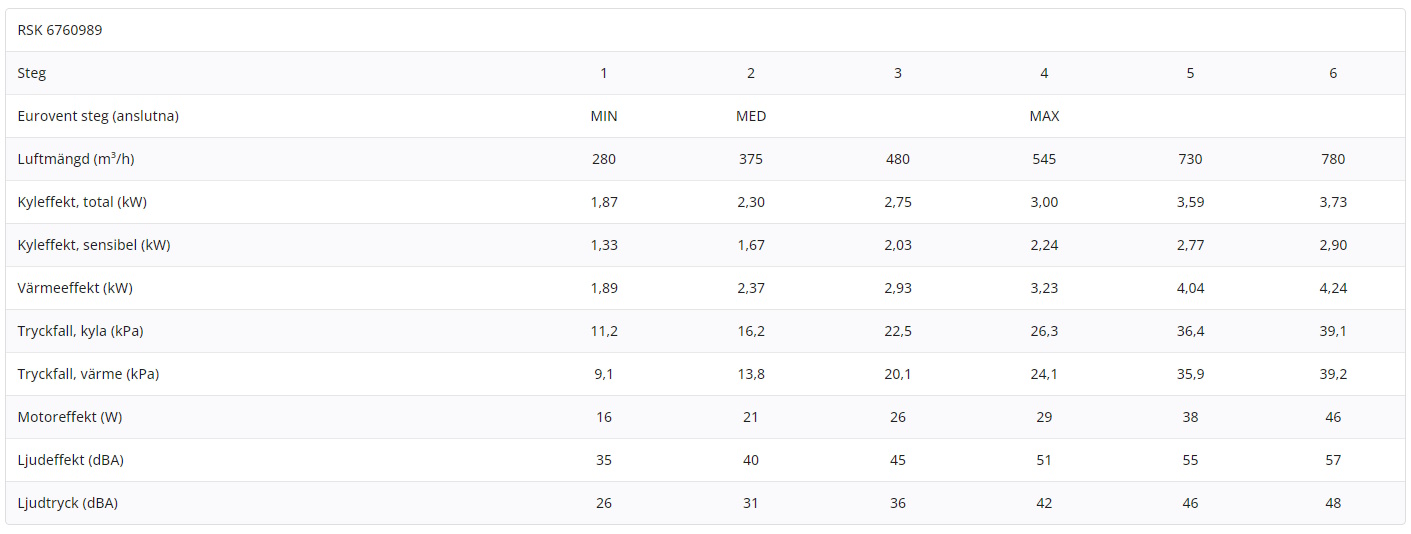Click the Ljudeffekt (dBA) row label
Image resolution: width=1411 pixels, height=534 pixels.
71,460
